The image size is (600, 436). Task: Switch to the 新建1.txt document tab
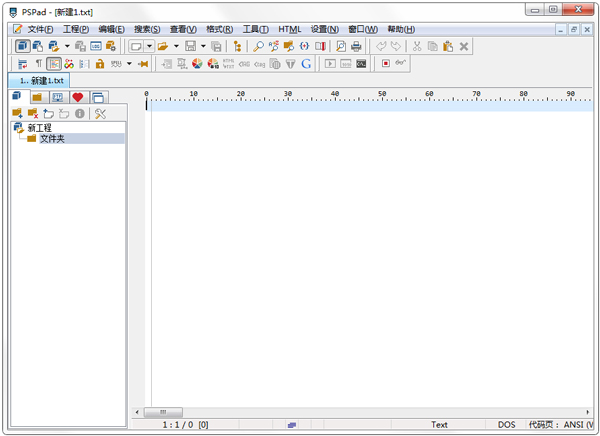pyautogui.click(x=41, y=80)
